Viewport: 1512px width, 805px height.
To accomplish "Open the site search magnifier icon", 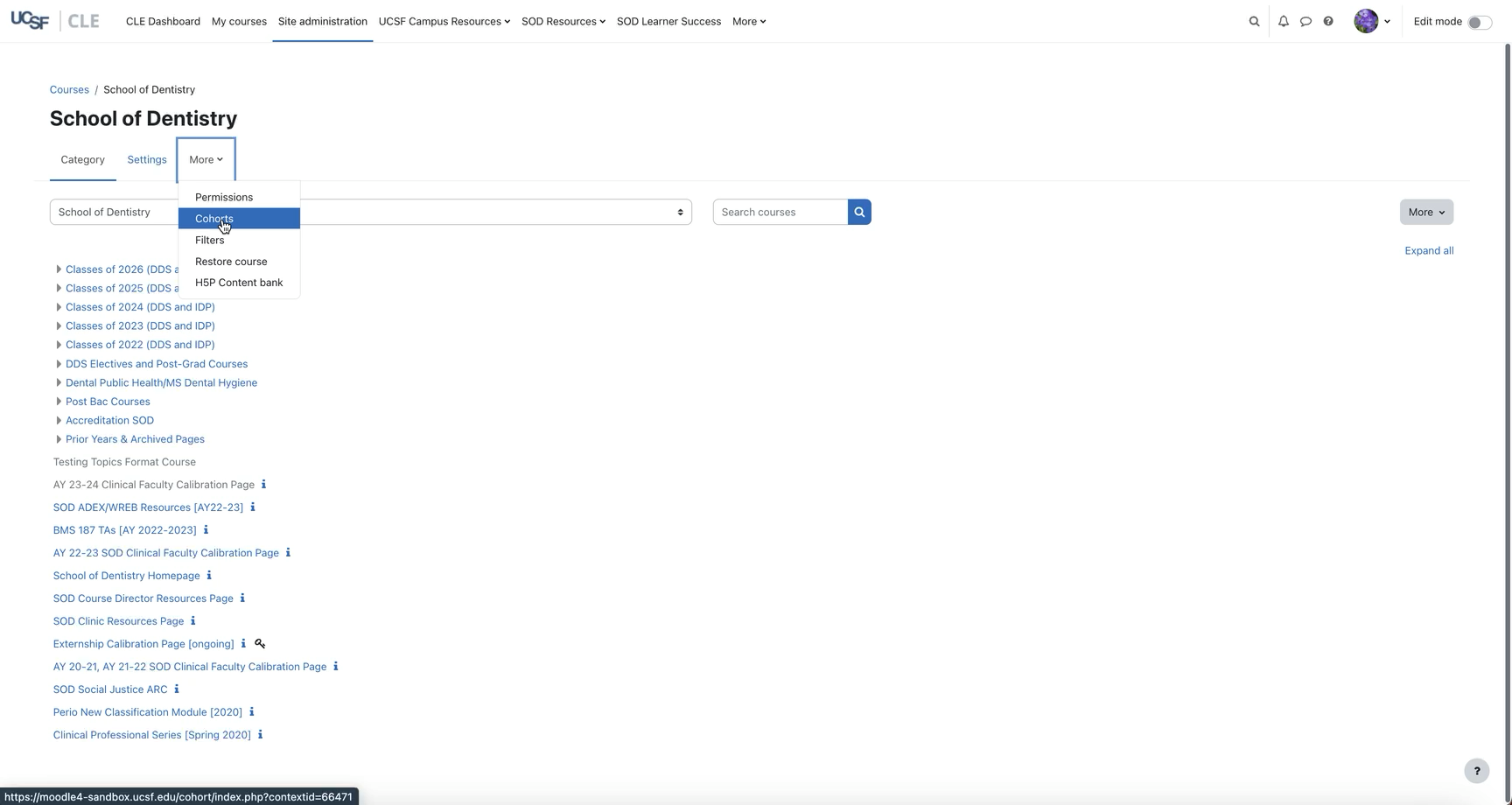I will click(1254, 21).
